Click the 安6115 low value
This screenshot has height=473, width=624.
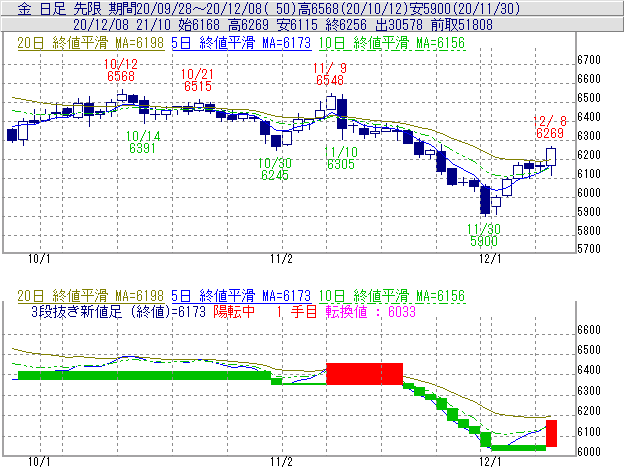pos(298,25)
